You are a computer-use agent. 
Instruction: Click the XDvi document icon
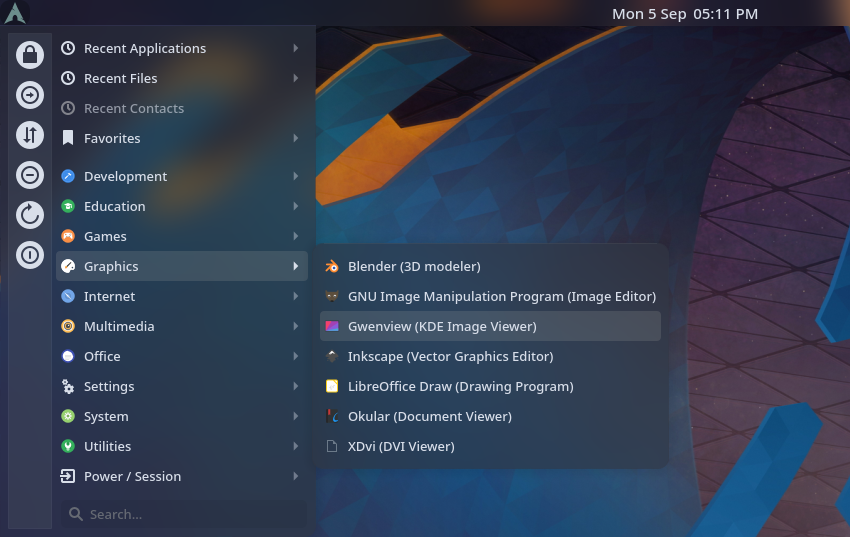tap(332, 447)
